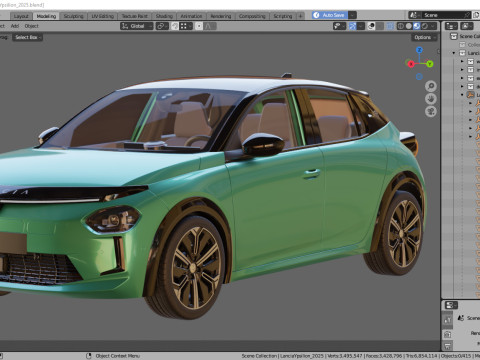Open the Auto Save dropdown arrow

pos(352,15)
